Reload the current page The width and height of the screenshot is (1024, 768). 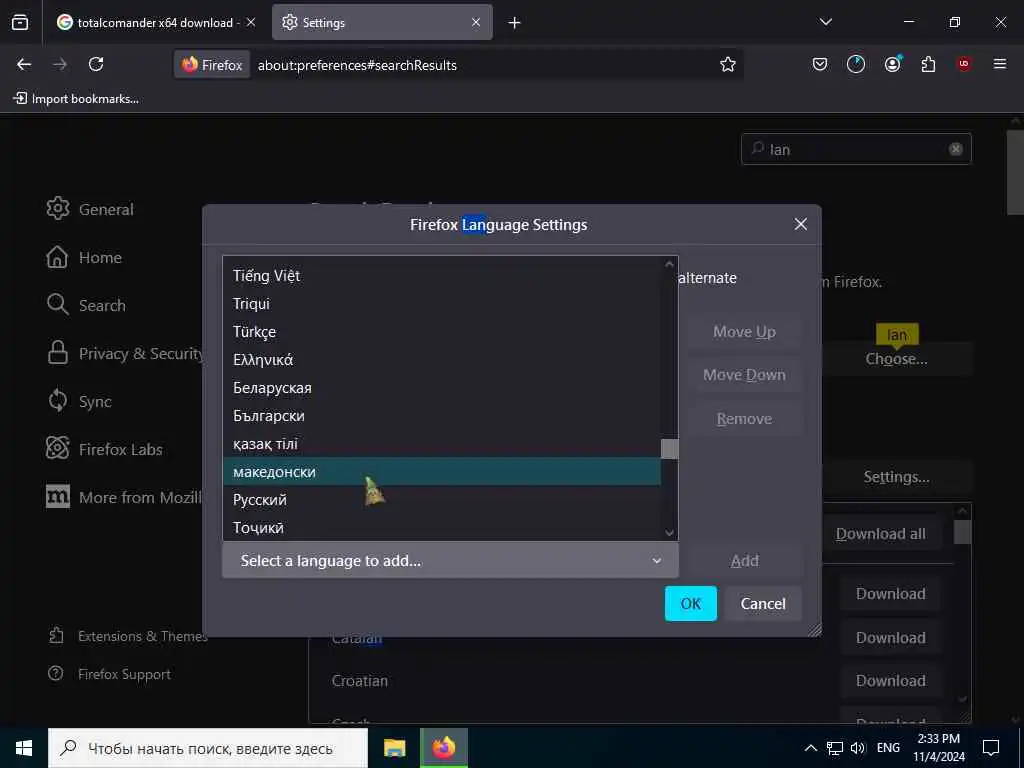(96, 64)
